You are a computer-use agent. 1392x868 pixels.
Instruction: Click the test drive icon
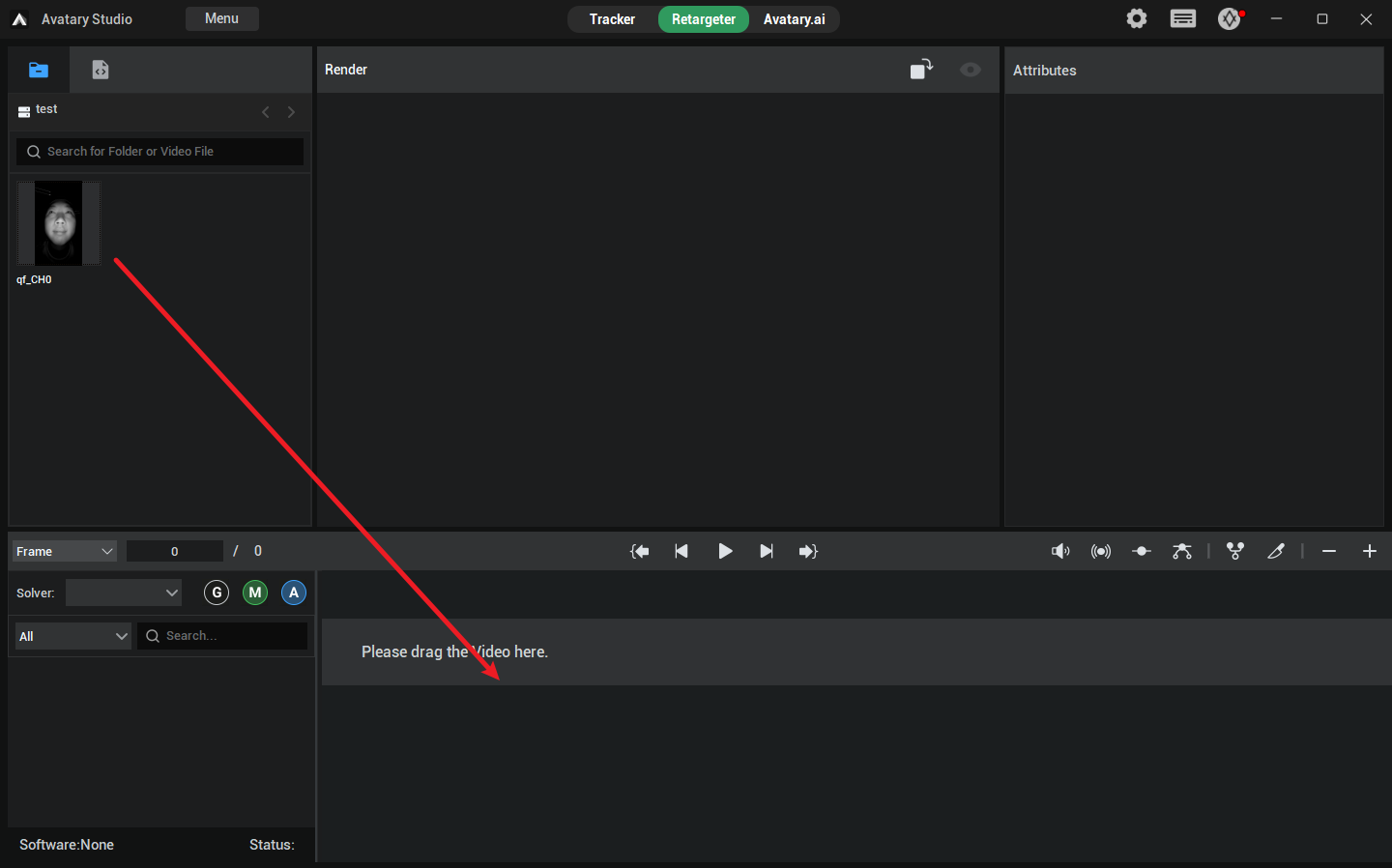click(x=24, y=112)
